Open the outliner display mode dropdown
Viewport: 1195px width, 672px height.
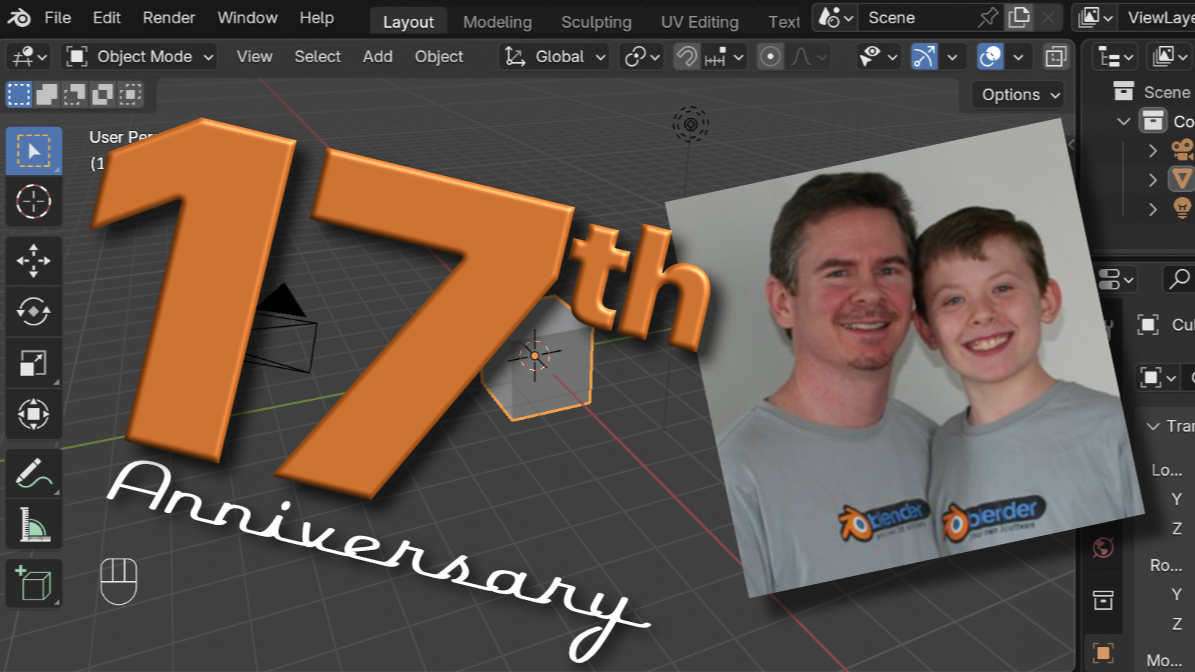(1170, 56)
